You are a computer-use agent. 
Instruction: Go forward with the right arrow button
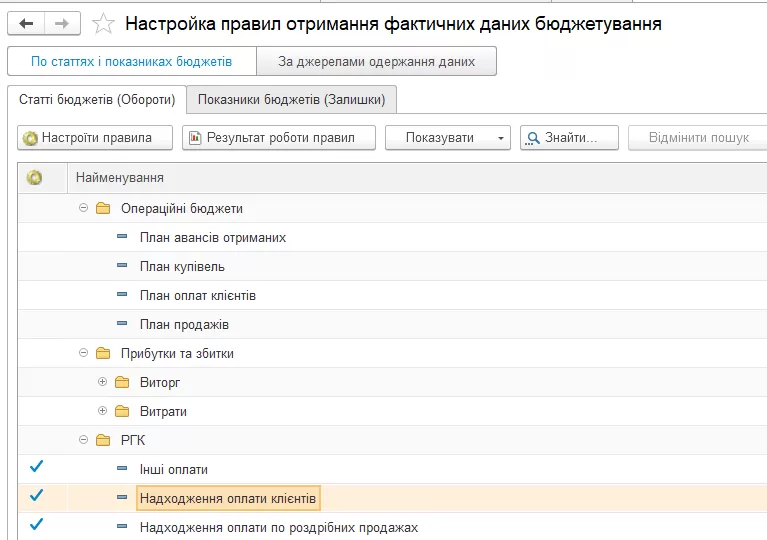pos(62,23)
